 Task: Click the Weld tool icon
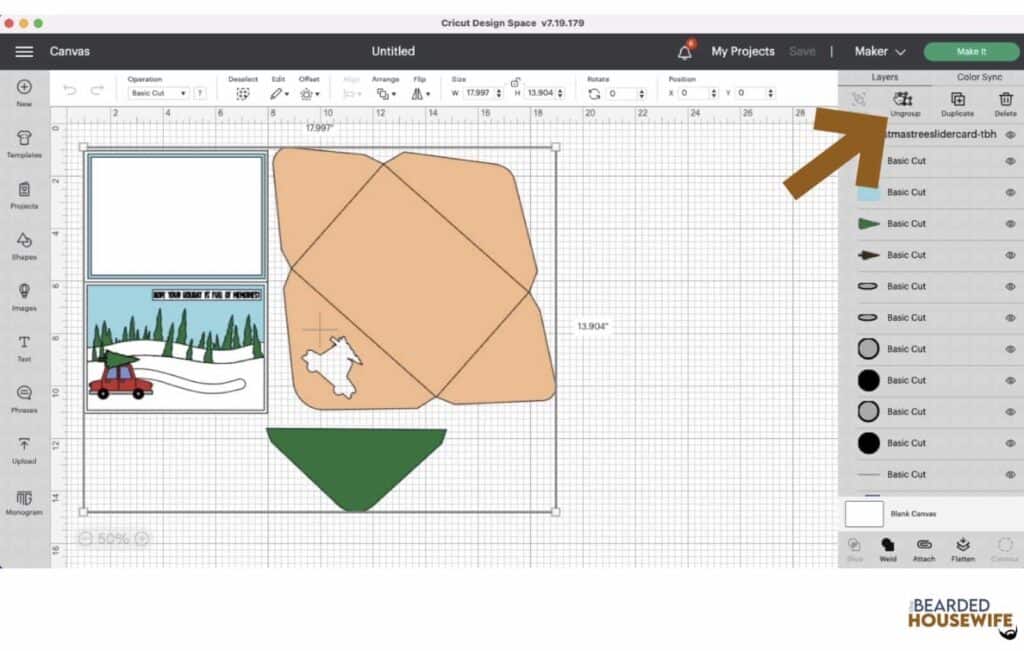(x=887, y=548)
